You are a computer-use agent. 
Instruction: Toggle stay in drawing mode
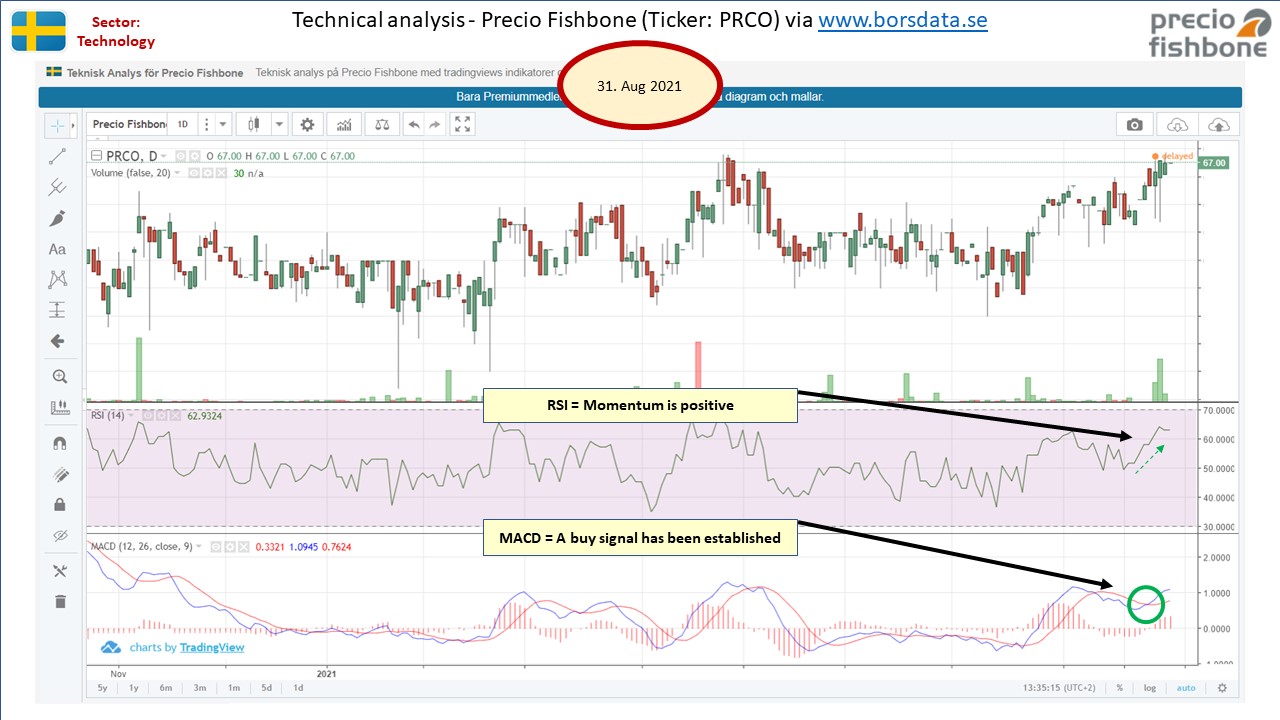[x=59, y=474]
